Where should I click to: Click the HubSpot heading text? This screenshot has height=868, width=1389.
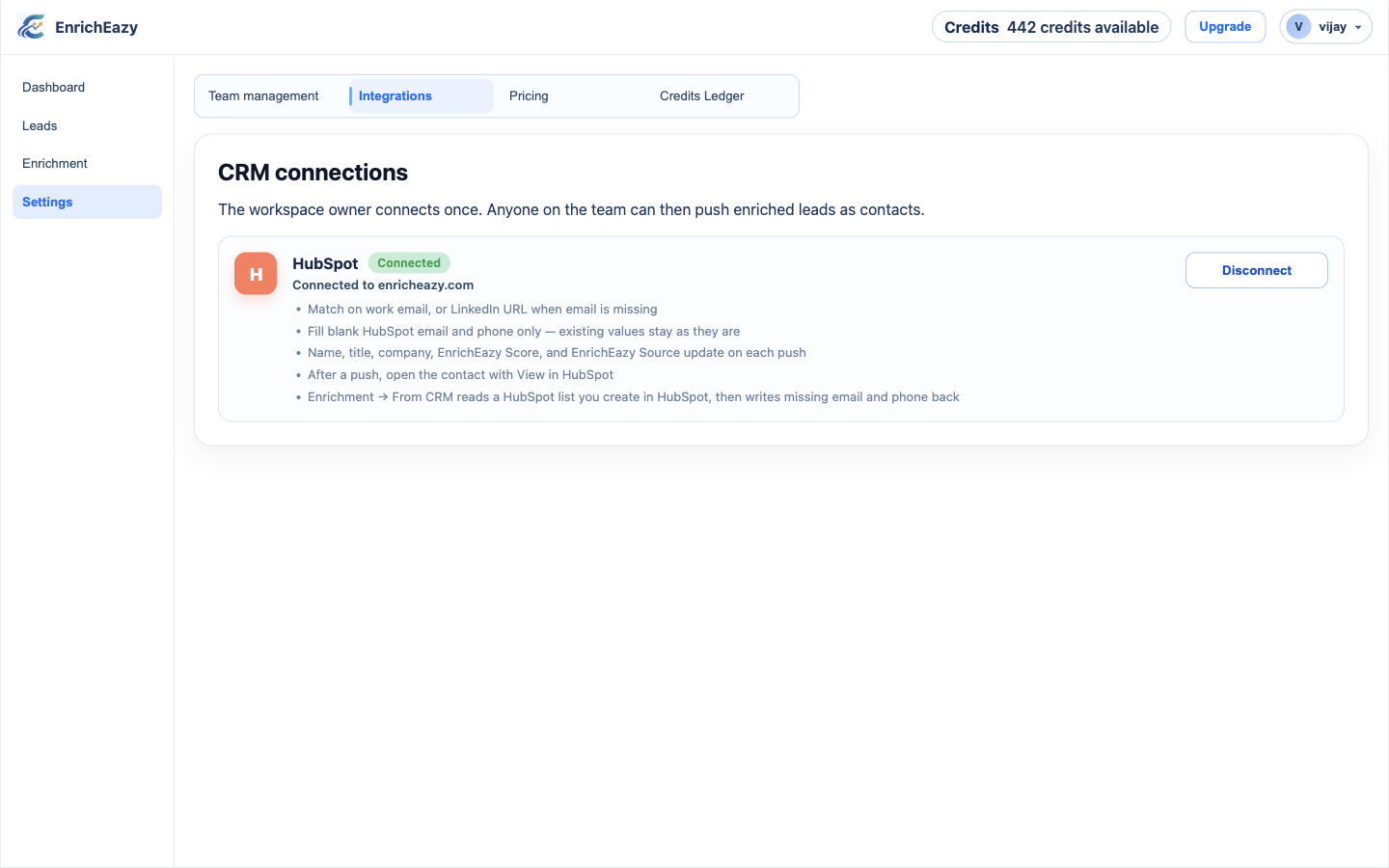coord(325,263)
